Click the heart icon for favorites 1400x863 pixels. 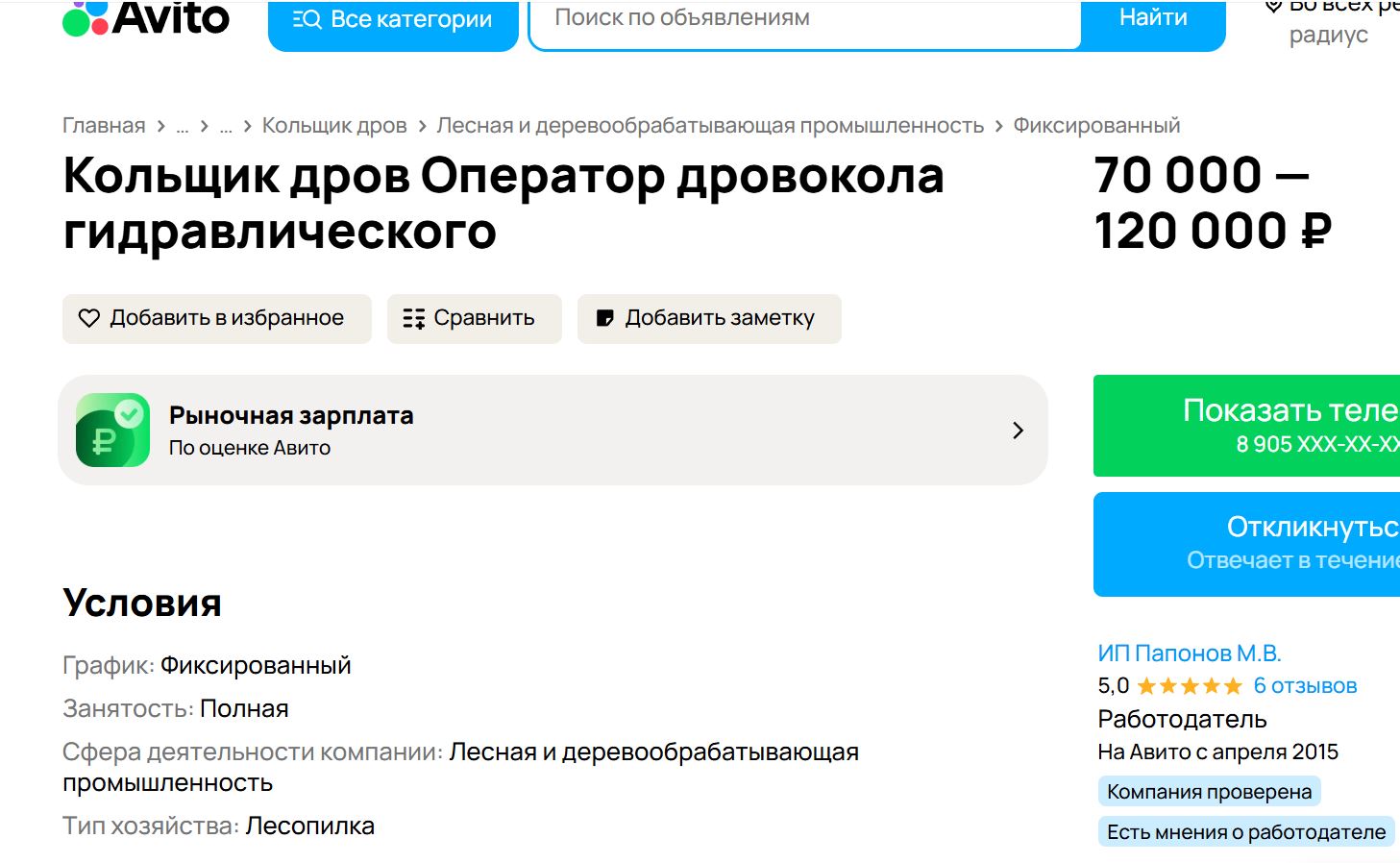click(89, 318)
